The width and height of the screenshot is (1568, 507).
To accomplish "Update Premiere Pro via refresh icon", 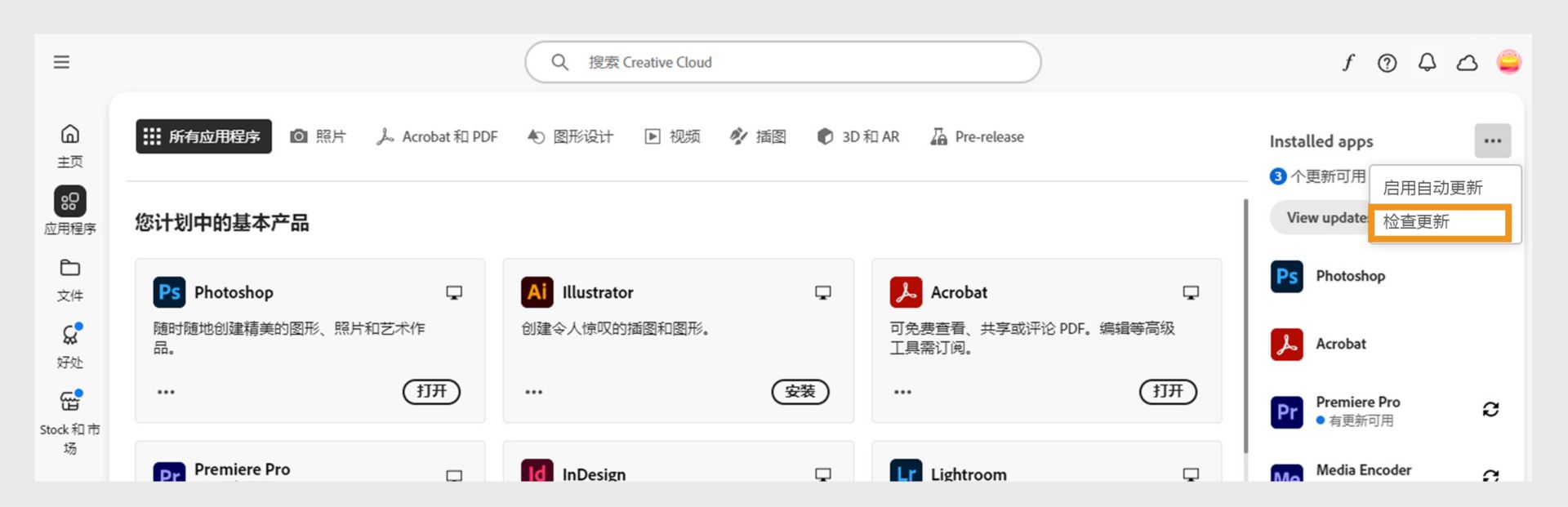I will [x=1490, y=409].
